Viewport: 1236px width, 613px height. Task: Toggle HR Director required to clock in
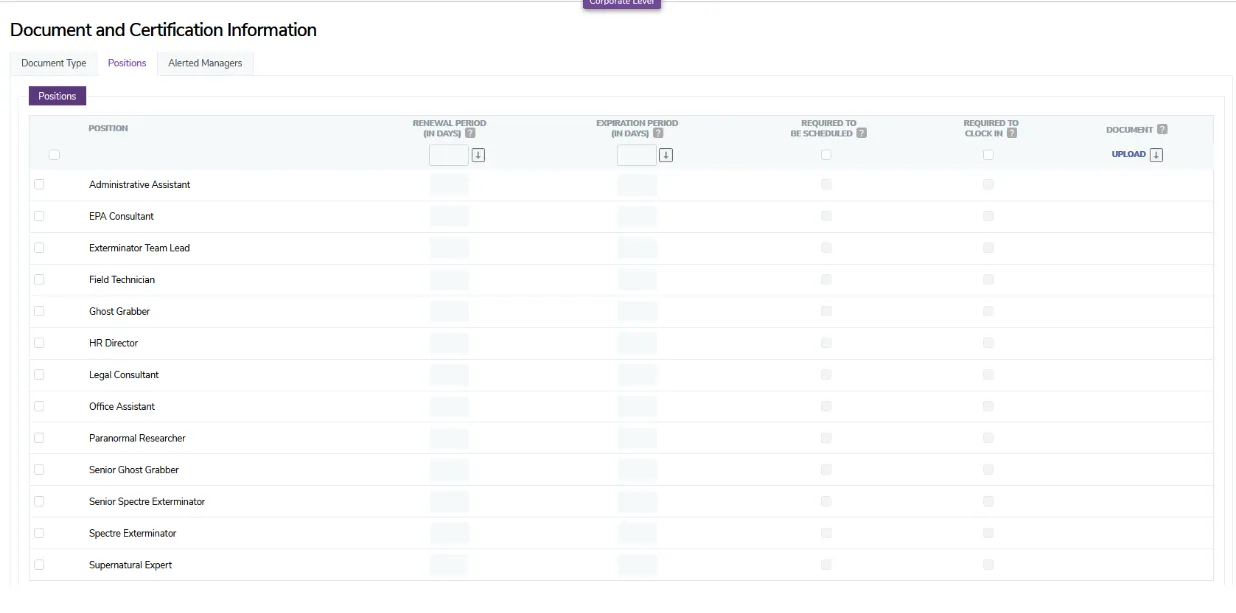pos(988,343)
